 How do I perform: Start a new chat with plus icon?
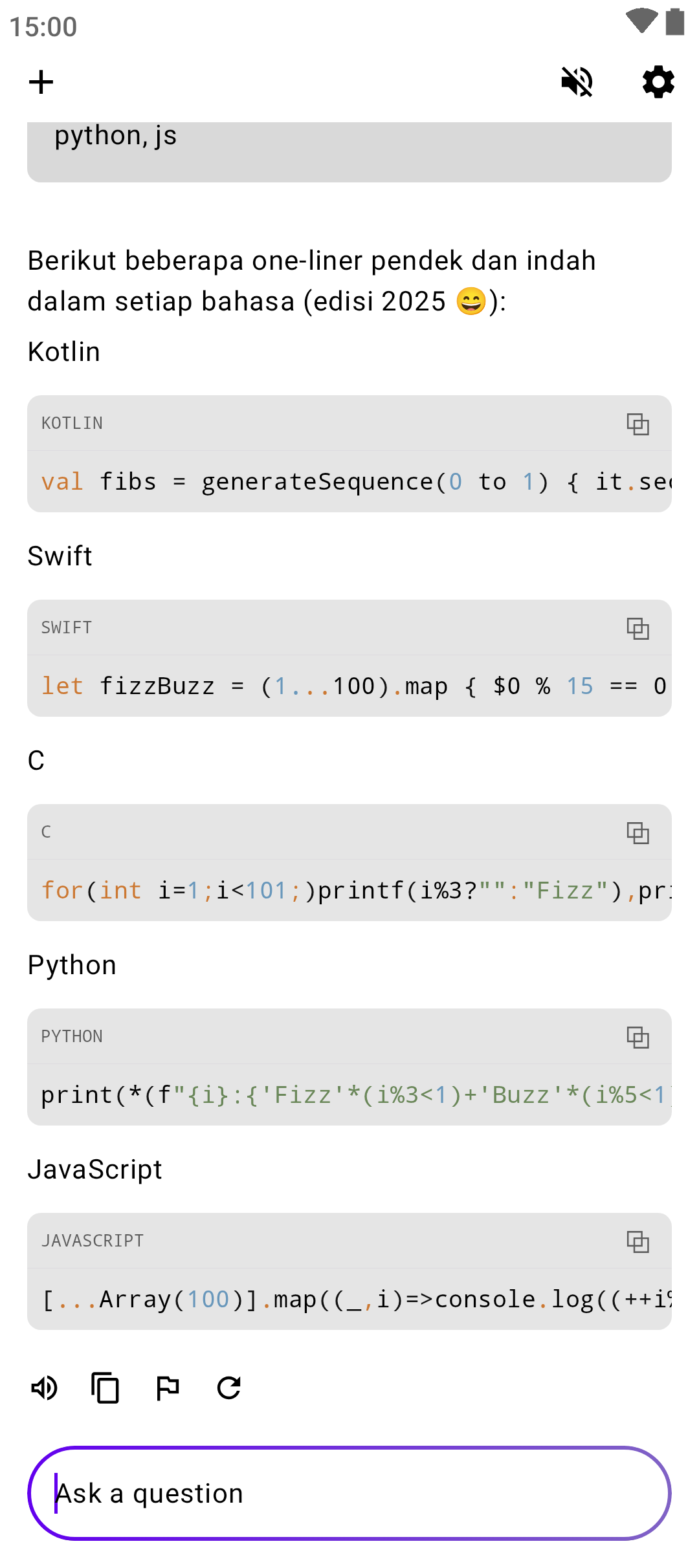[x=41, y=82]
